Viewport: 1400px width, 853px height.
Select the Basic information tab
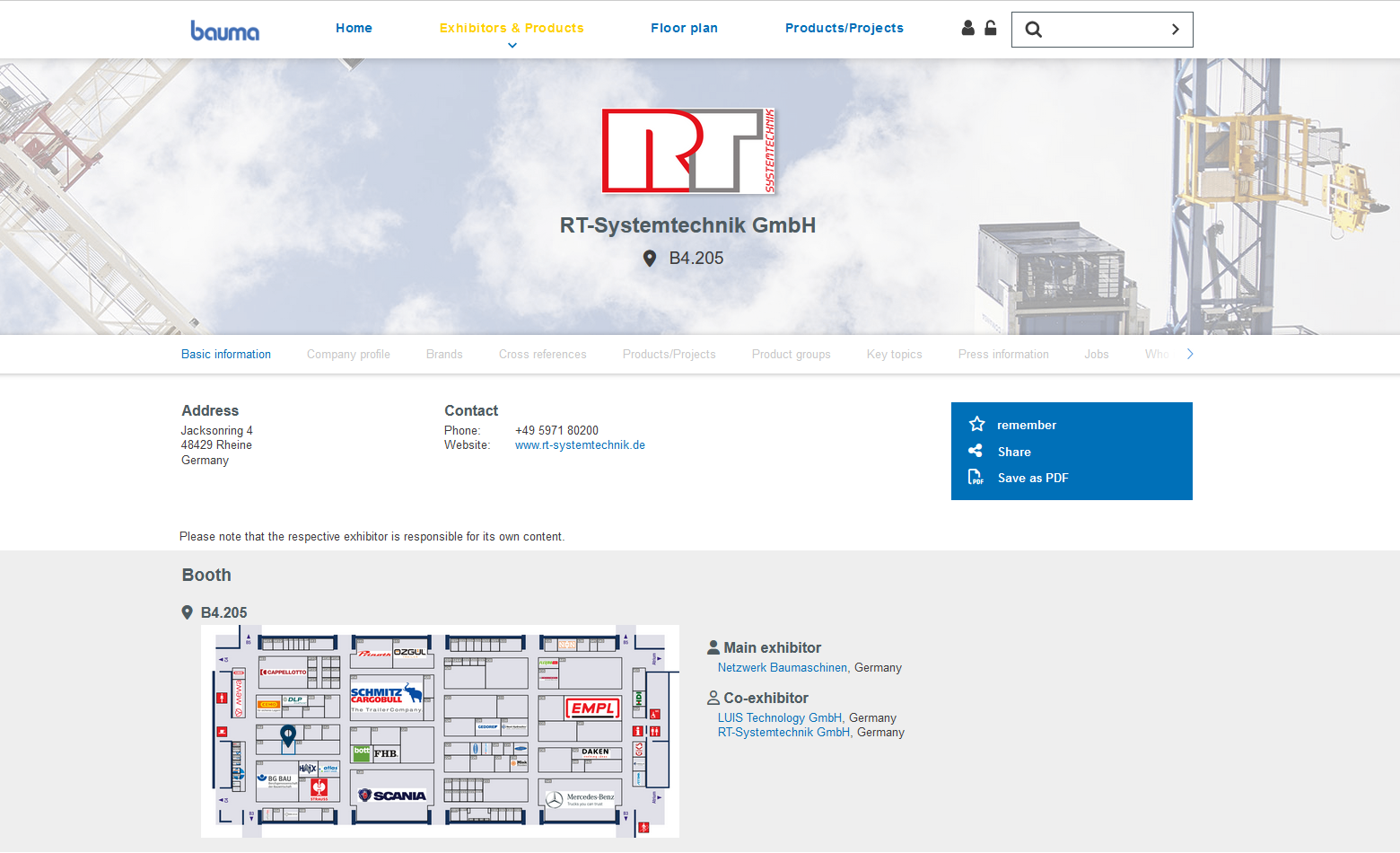(226, 354)
